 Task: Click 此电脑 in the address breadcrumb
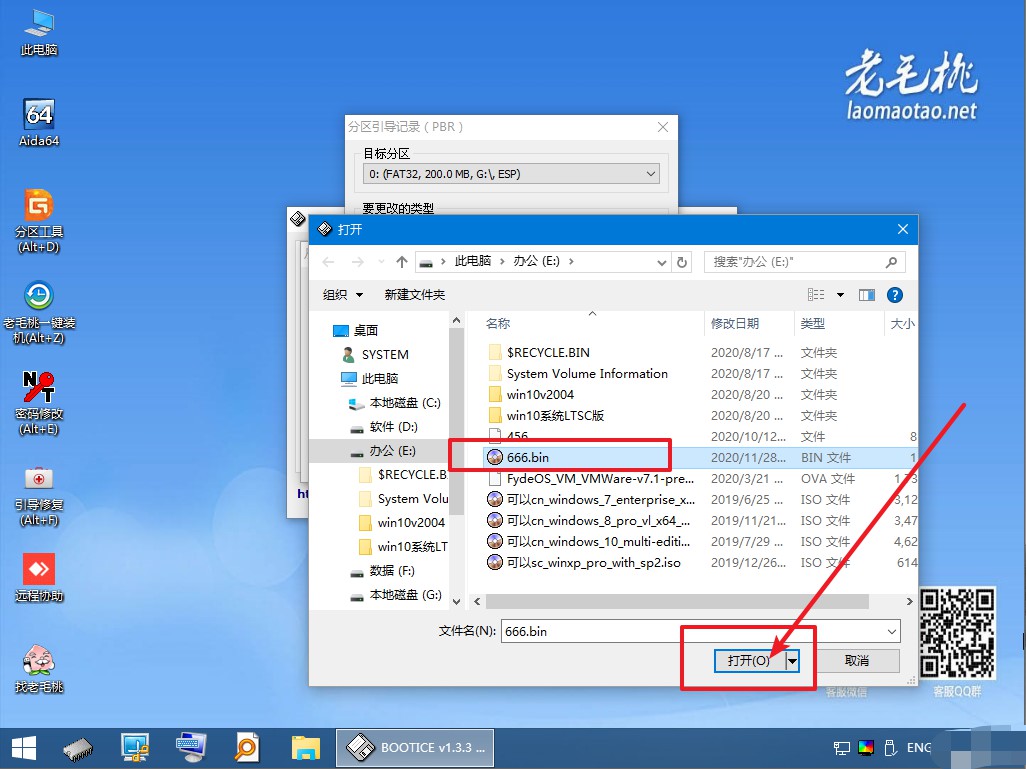coord(473,261)
